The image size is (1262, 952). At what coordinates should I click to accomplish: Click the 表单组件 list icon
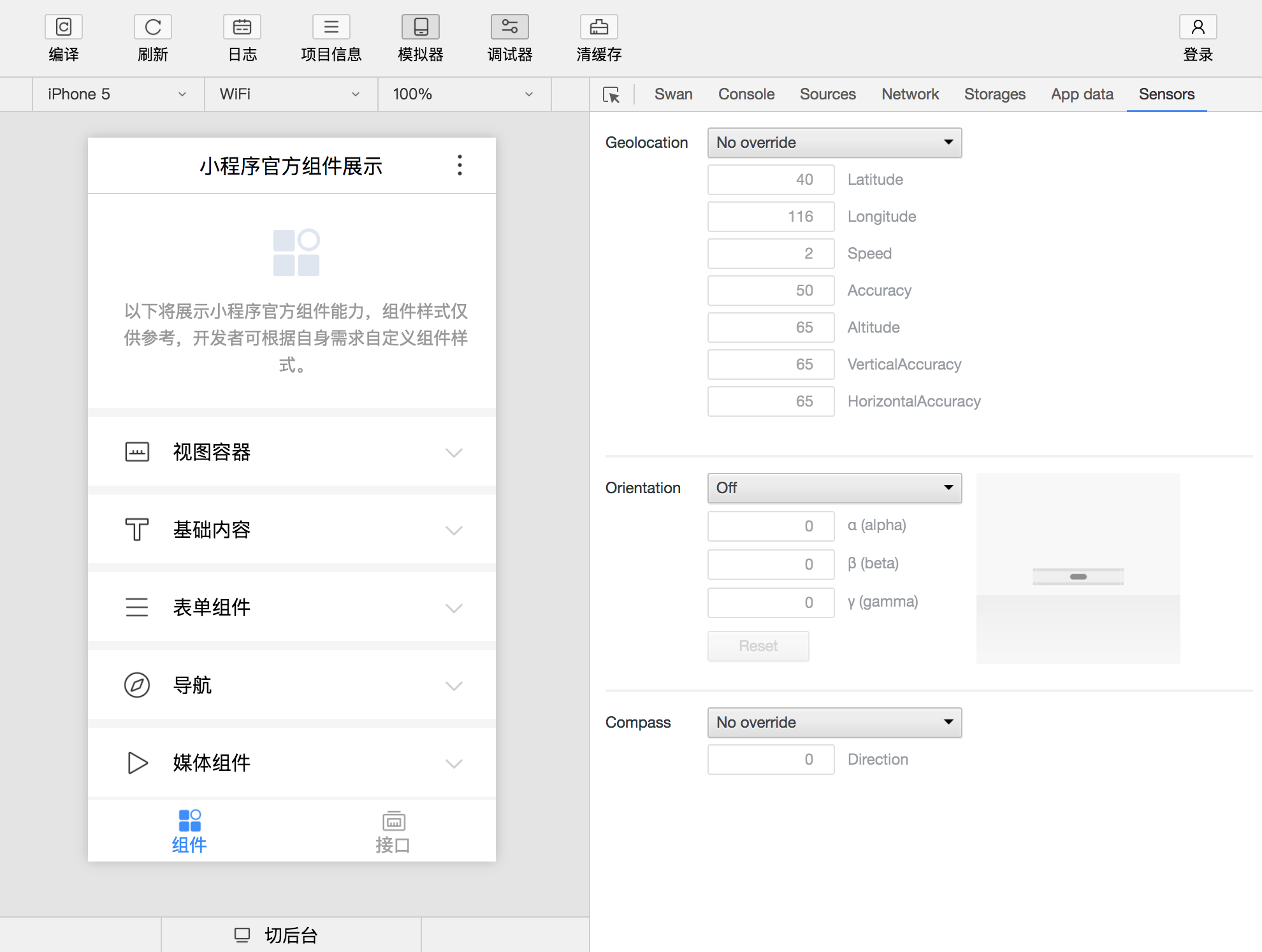(137, 607)
